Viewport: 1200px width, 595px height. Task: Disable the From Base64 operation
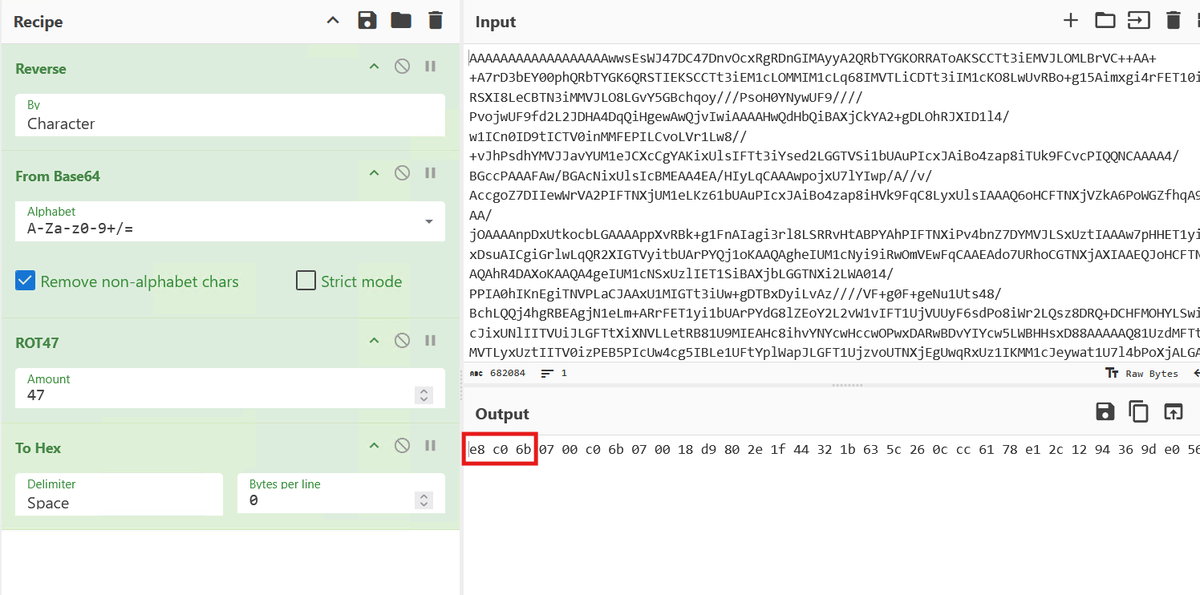click(x=402, y=174)
